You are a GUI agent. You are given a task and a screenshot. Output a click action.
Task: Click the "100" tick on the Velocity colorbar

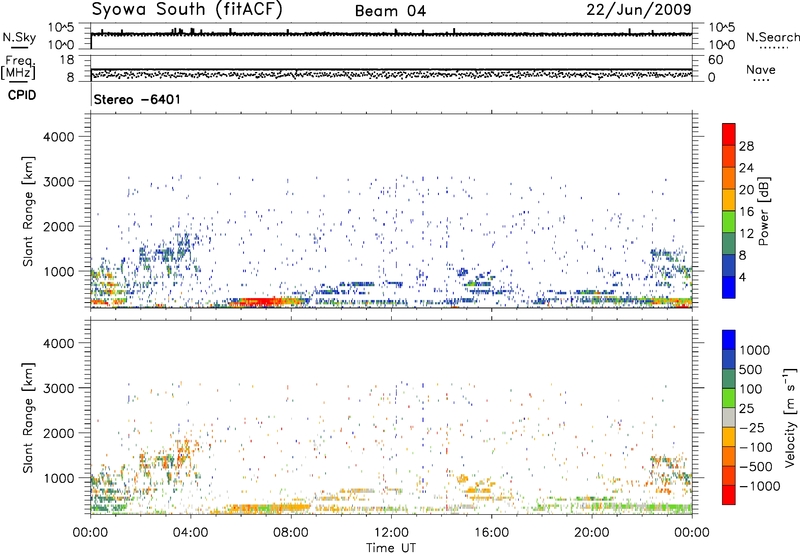[x=751, y=389]
